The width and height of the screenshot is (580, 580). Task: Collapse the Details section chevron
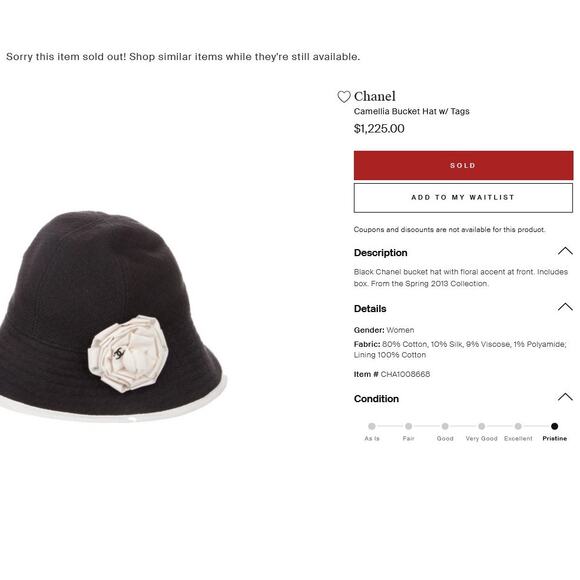(x=565, y=307)
